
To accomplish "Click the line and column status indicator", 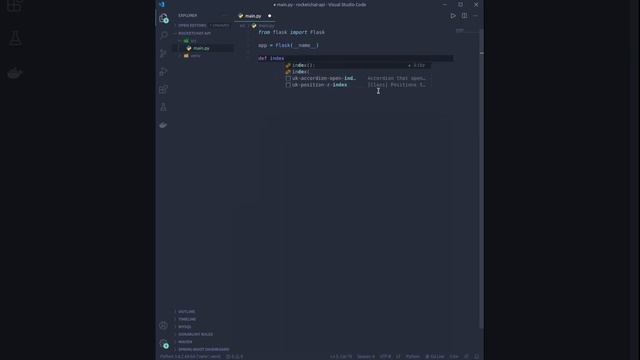I will pos(341,356).
